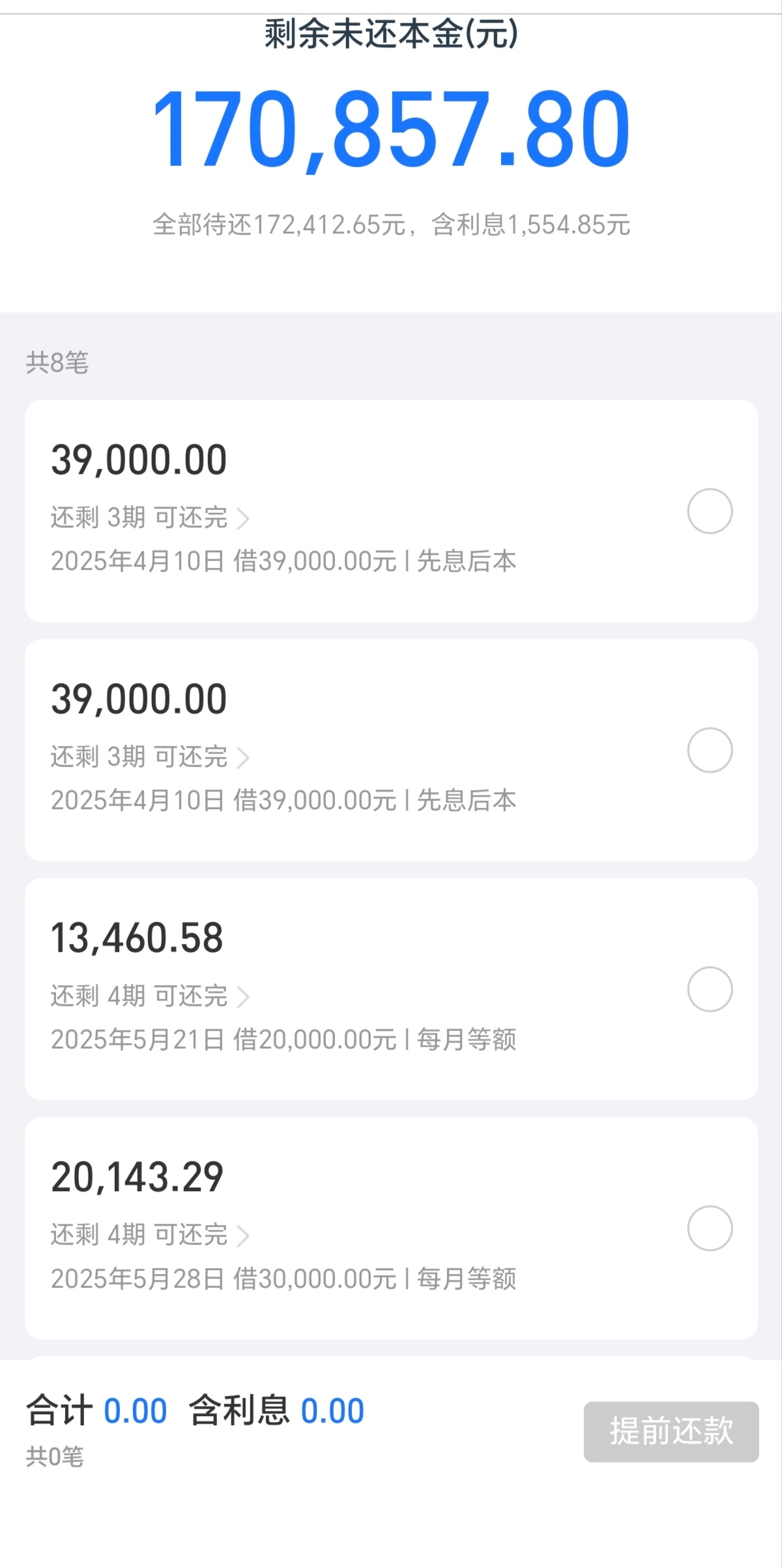Tap the 提前还款 button
Screen dimensions: 782x1568
671,1432
